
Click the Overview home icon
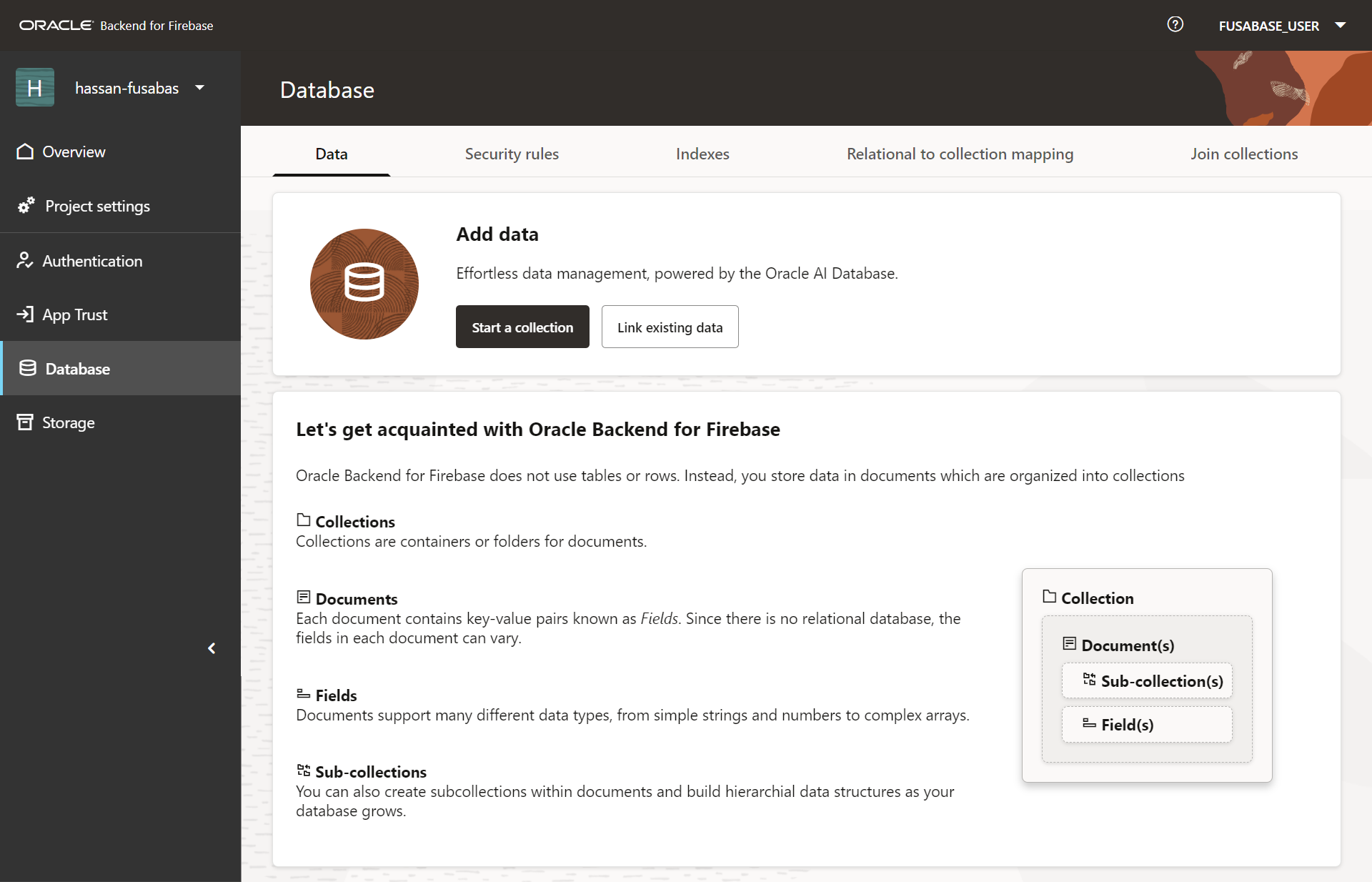tap(25, 152)
